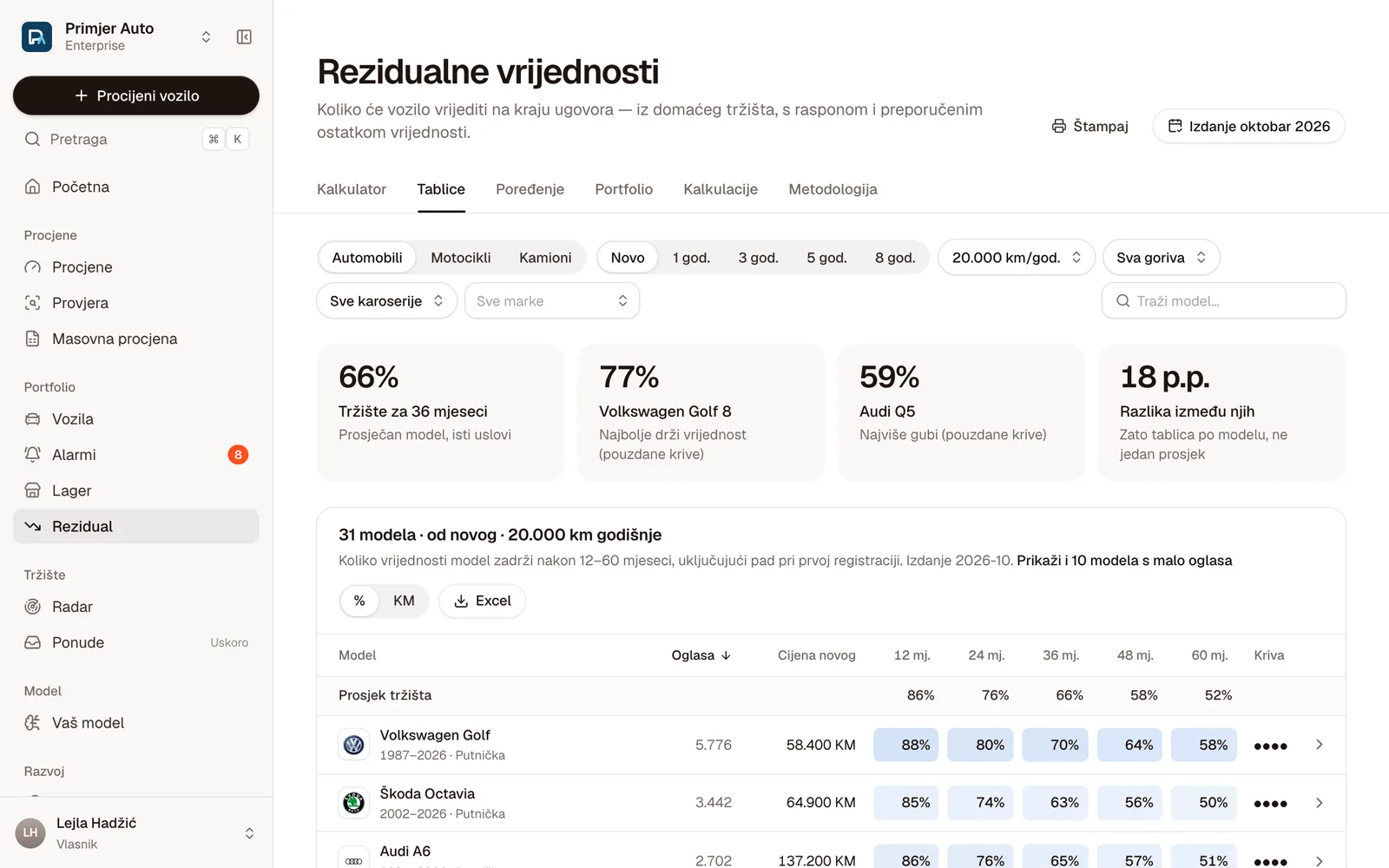Open Procjene gauge icon in sidebar
The image size is (1389, 868).
[33, 267]
